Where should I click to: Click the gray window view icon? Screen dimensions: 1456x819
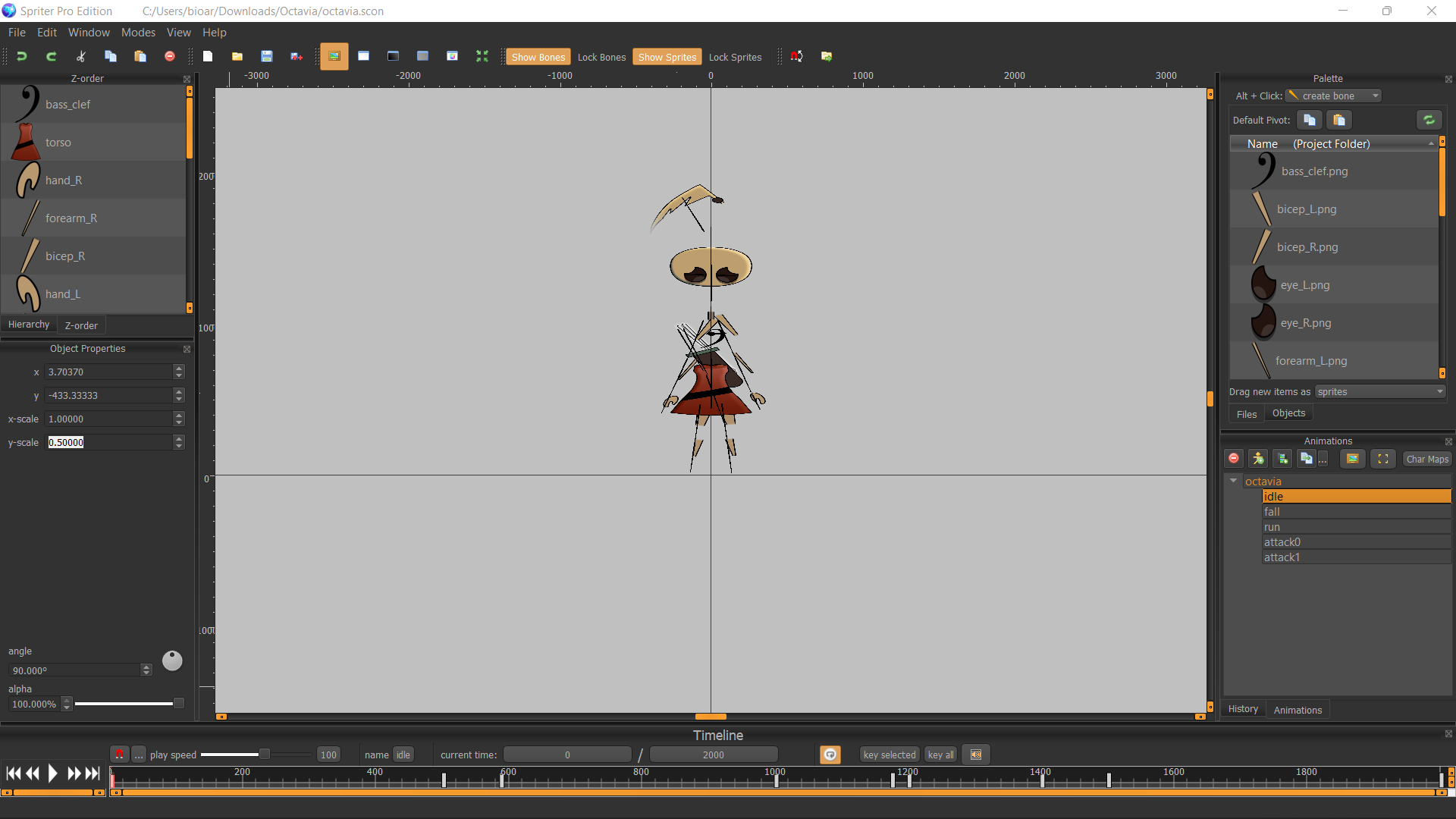click(x=423, y=56)
